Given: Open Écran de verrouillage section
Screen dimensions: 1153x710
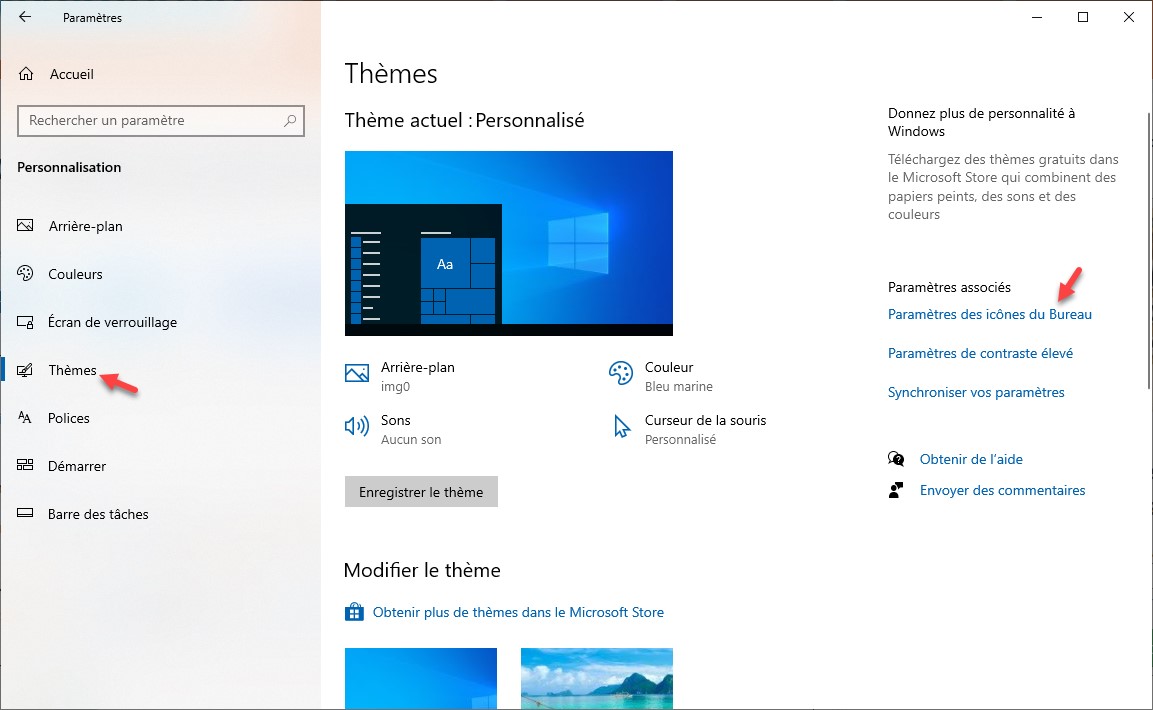Looking at the screenshot, I should tap(112, 322).
